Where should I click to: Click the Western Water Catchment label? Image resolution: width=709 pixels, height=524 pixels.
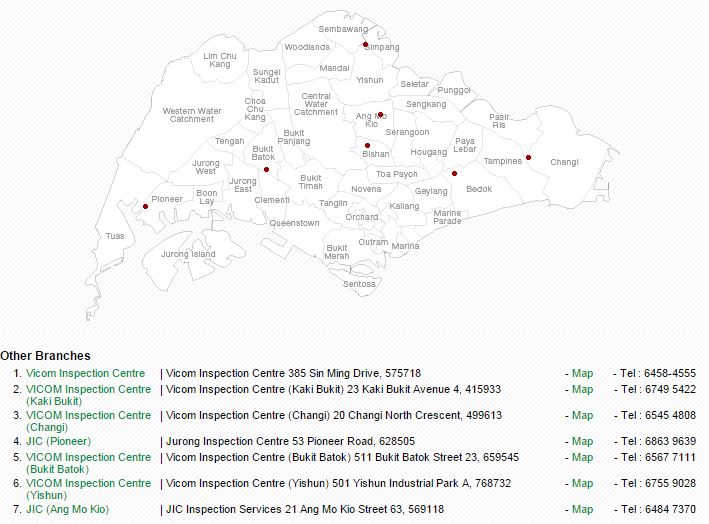(192, 115)
